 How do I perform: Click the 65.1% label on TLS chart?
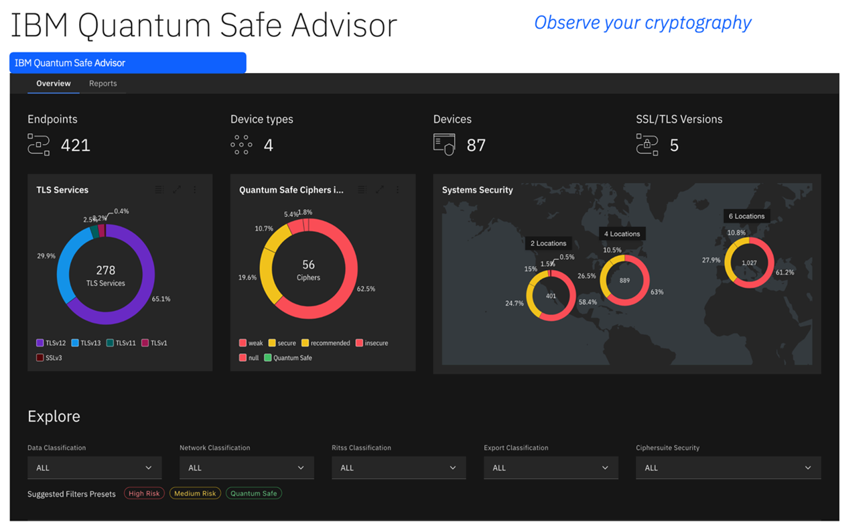click(161, 299)
